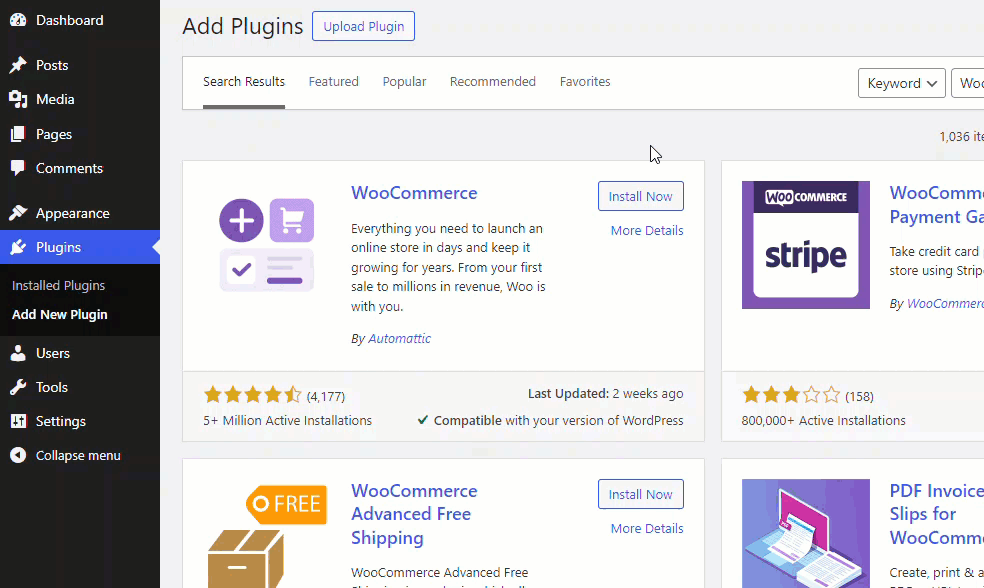984x588 pixels.
Task: Click the Collapse menu arrow icon
Action: 18,455
